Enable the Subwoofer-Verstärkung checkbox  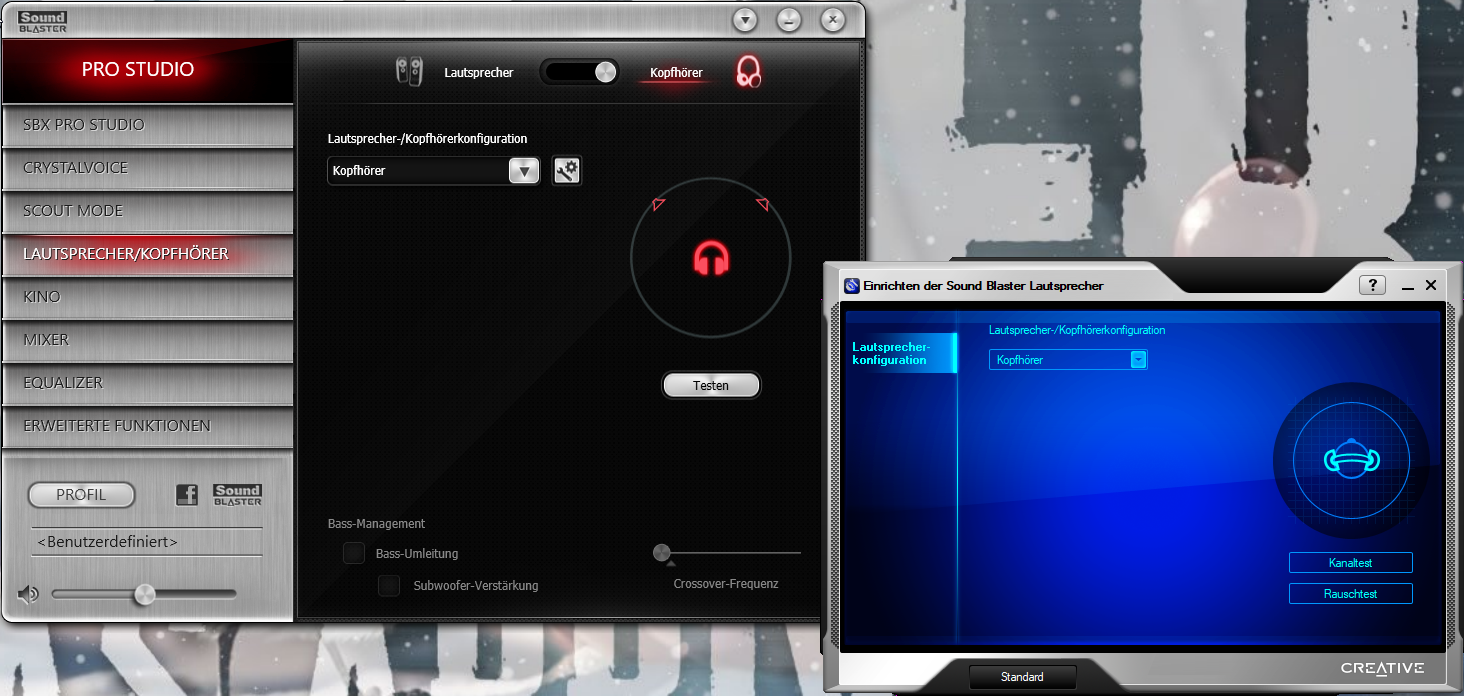pos(389,585)
